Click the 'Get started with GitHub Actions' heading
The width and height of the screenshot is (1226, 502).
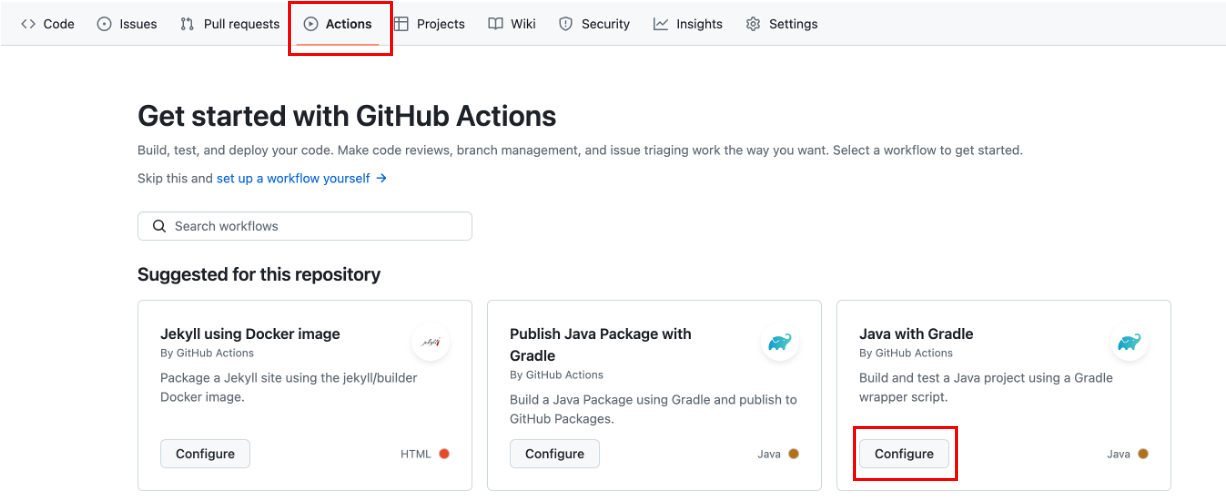click(347, 116)
